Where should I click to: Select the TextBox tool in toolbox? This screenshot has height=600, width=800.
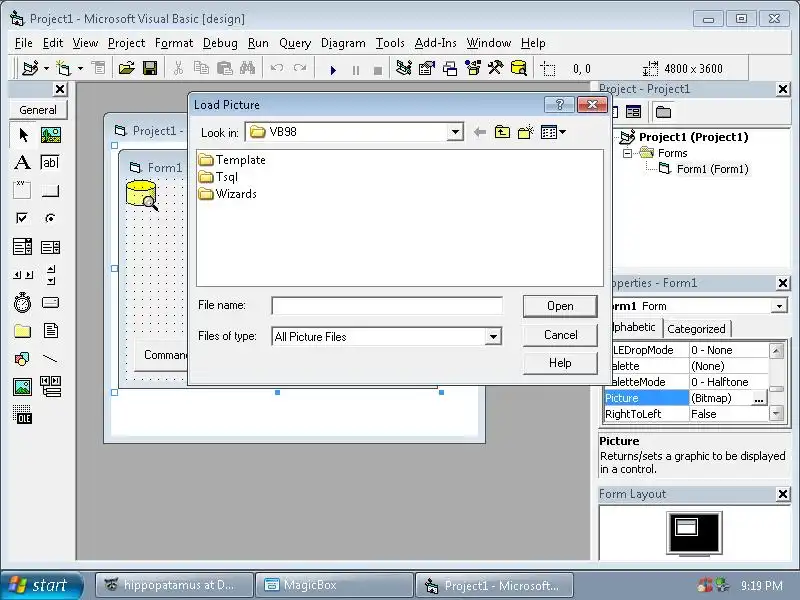(x=50, y=163)
